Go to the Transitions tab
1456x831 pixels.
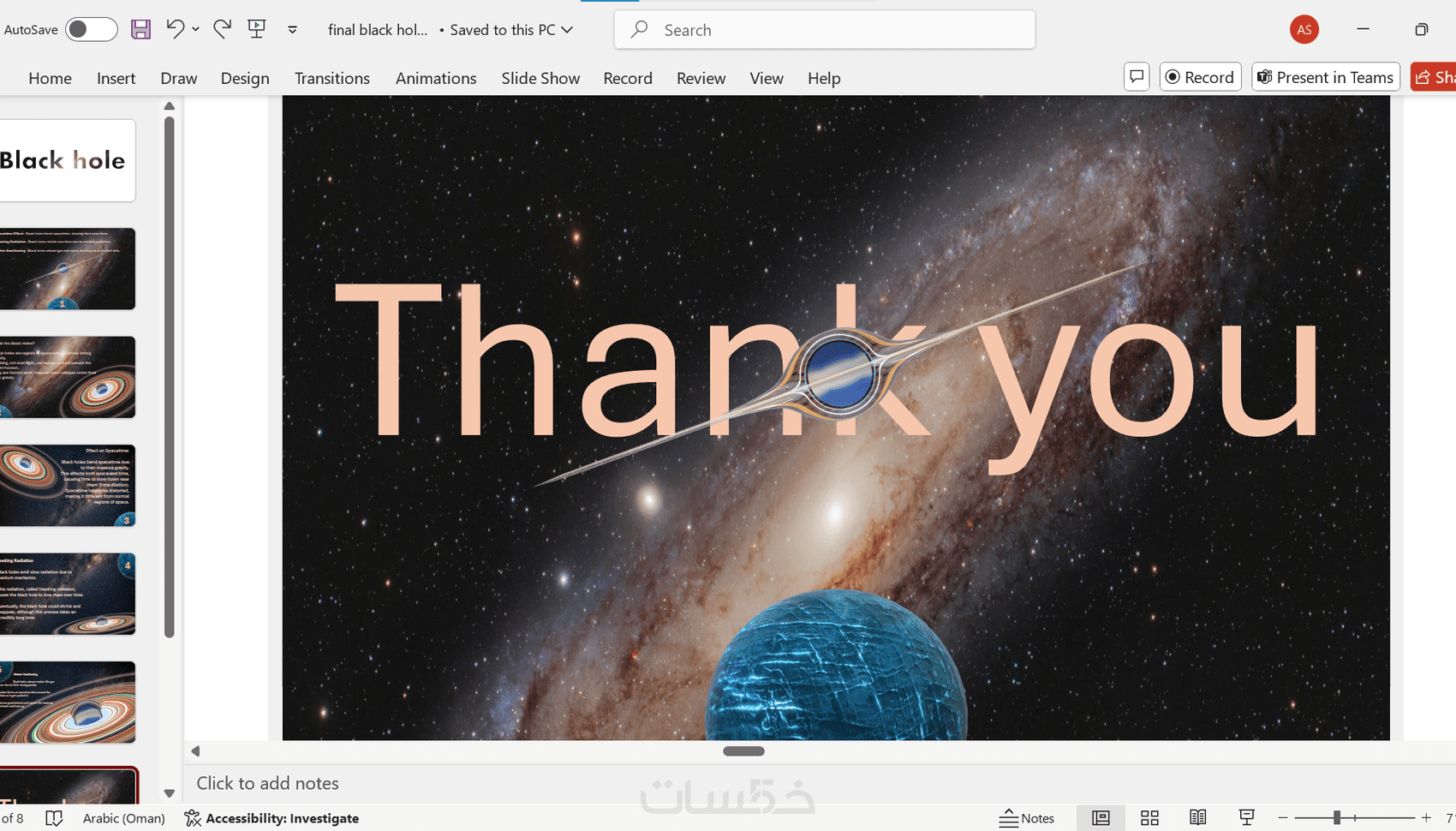pos(332,78)
